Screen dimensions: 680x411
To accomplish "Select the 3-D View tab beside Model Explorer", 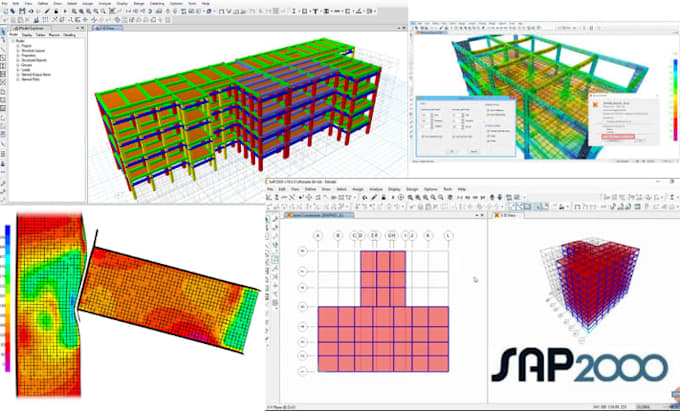I will coord(107,28).
